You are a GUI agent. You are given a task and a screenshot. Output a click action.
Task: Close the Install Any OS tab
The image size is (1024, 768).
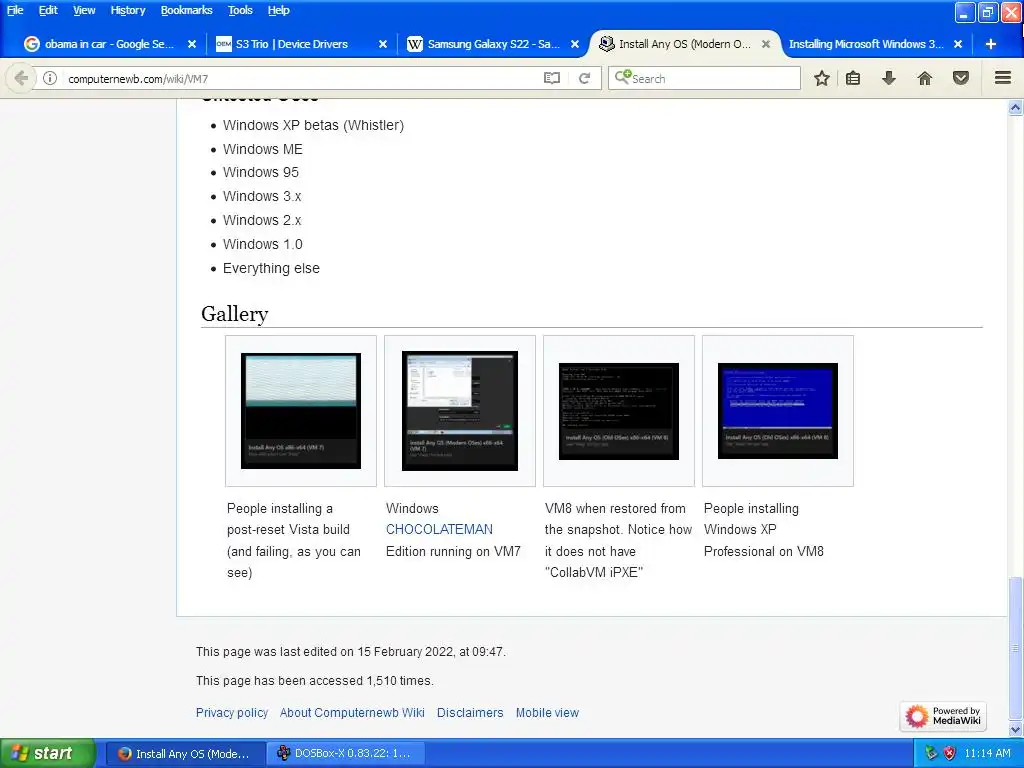tap(766, 44)
